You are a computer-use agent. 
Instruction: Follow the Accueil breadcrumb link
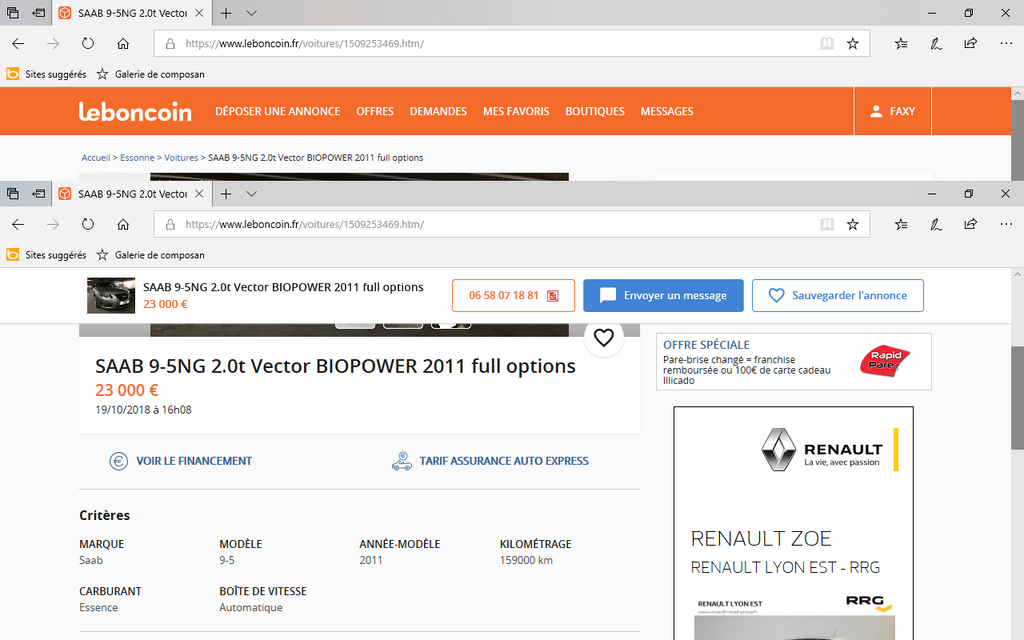(x=95, y=158)
